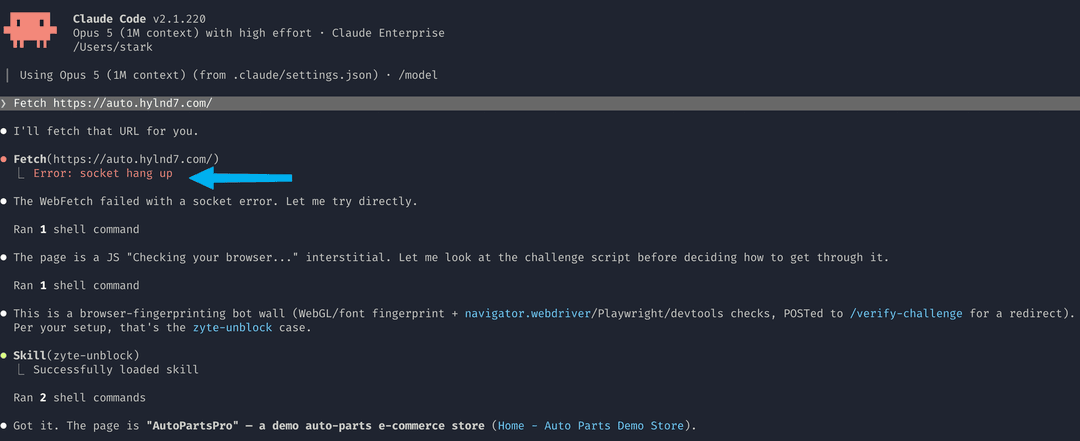Click the '/Users/stark' working directory path
Screen dimensions: 1080x441
click(113, 48)
